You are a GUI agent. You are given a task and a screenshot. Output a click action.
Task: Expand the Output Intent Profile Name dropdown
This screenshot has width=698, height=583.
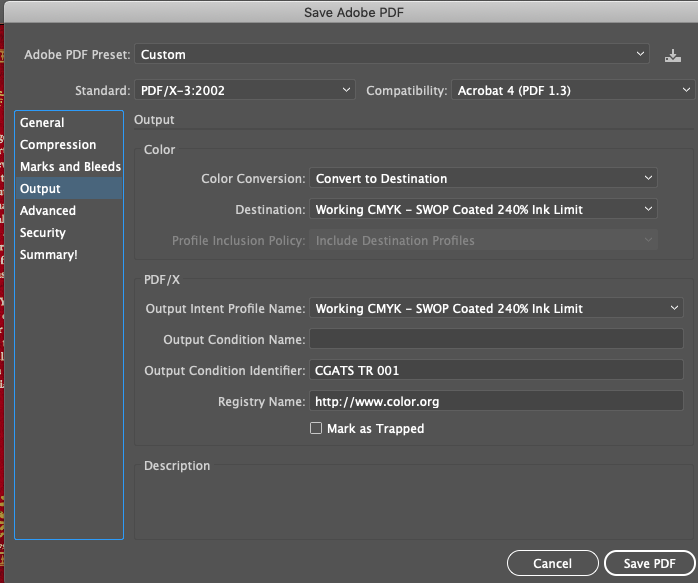496,309
